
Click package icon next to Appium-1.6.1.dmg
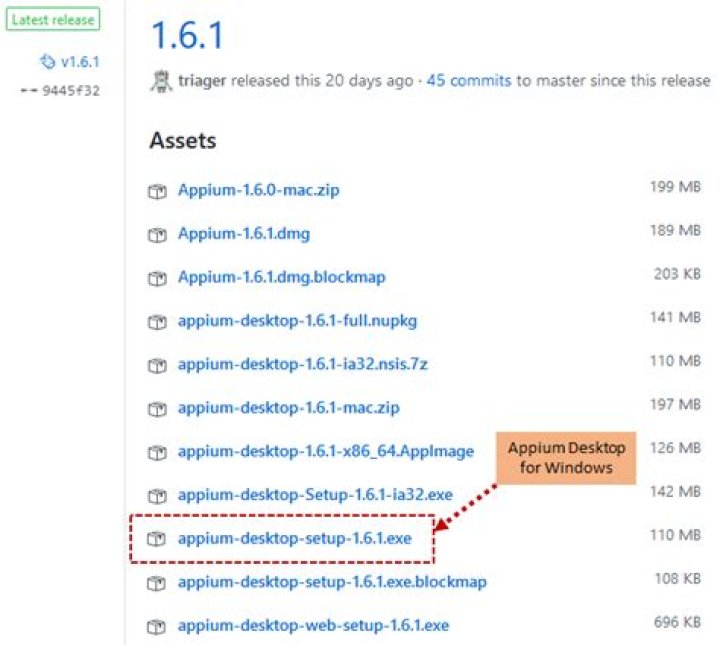(x=157, y=235)
